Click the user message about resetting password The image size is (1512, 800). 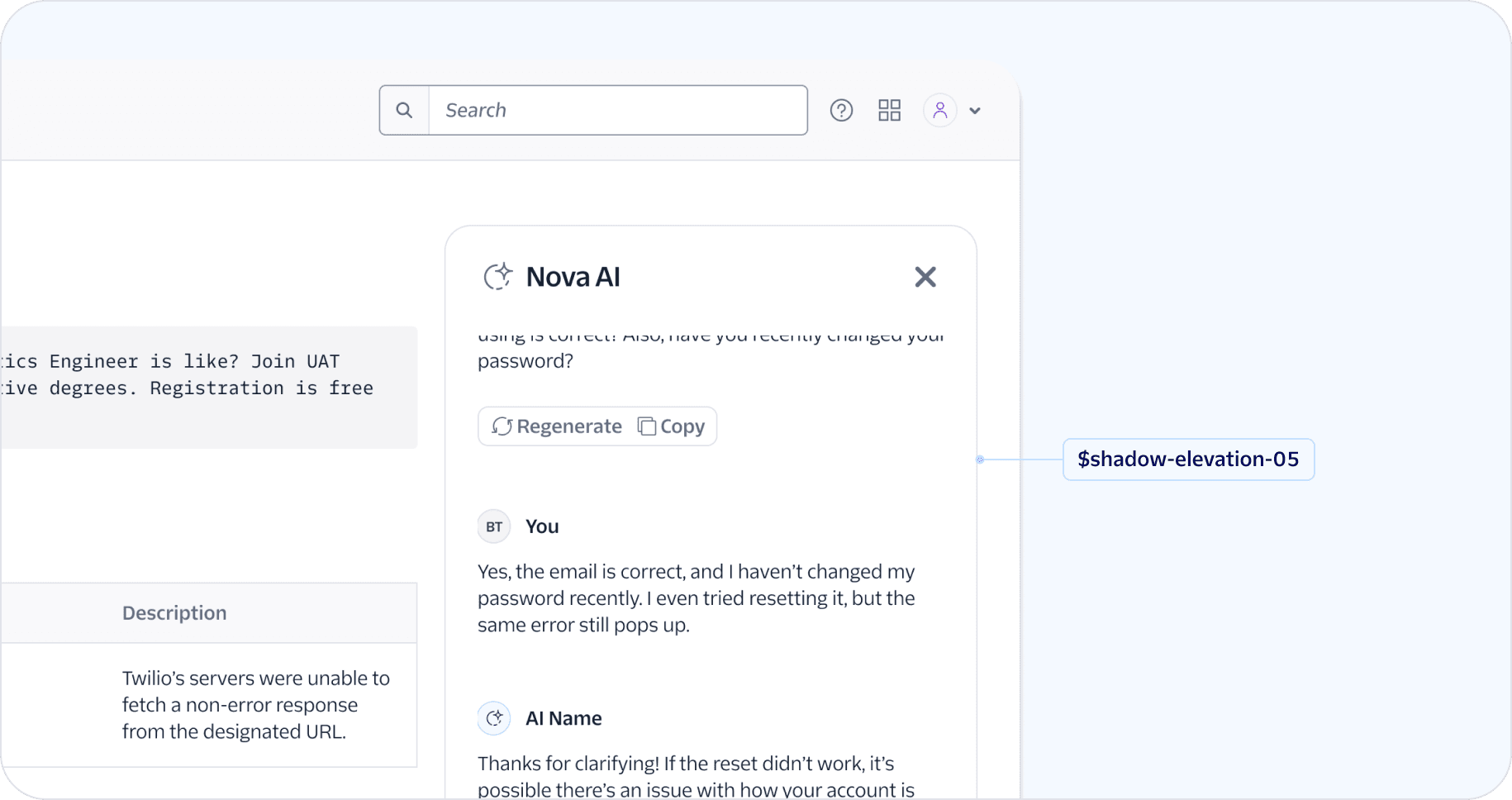point(696,598)
